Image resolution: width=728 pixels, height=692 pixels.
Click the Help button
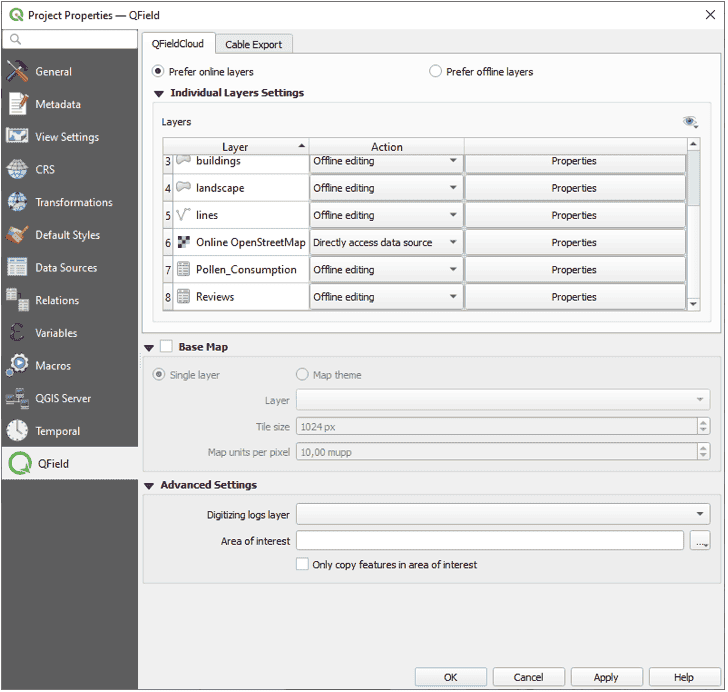point(684,677)
